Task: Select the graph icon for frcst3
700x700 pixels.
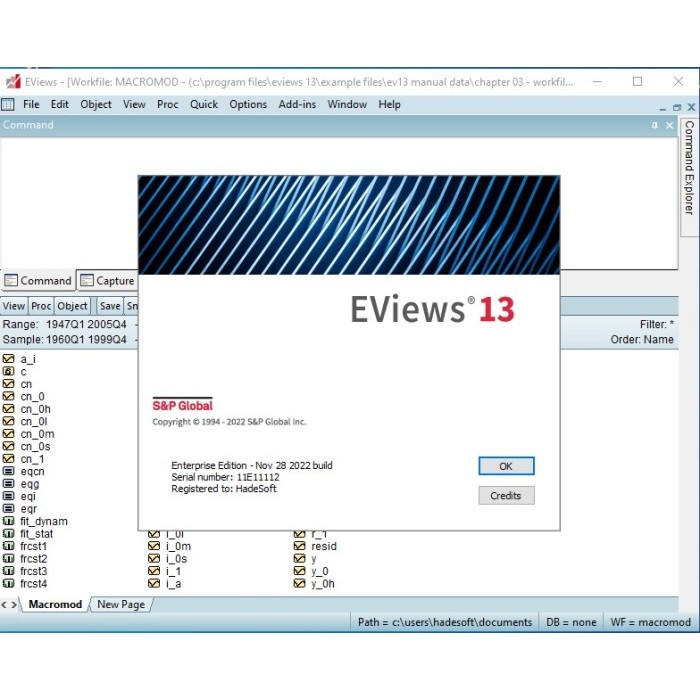Action: tap(8, 571)
